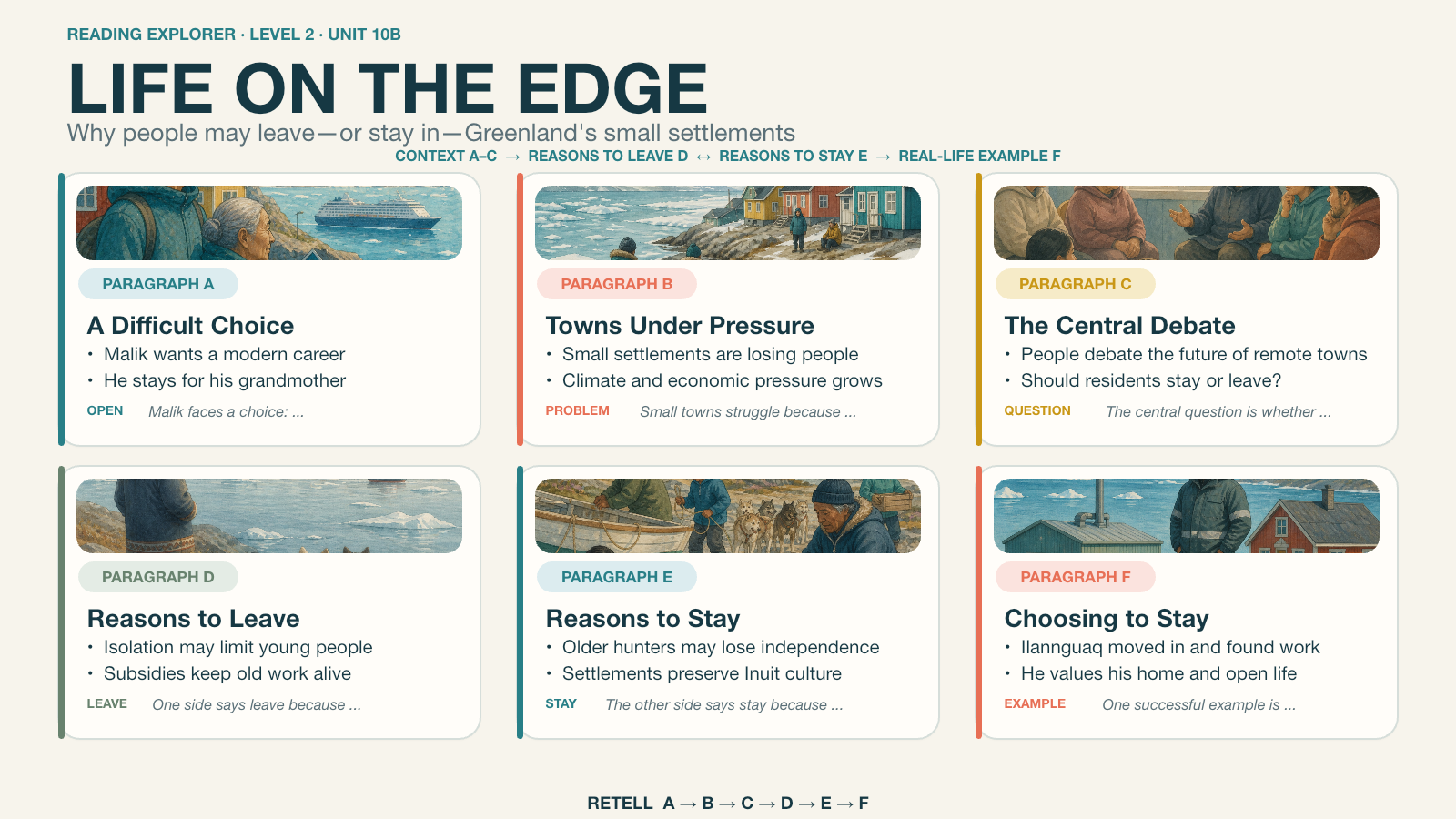The width and height of the screenshot is (1456, 819).
Task: Click the Paragraph A label pill
Action: coord(158,284)
